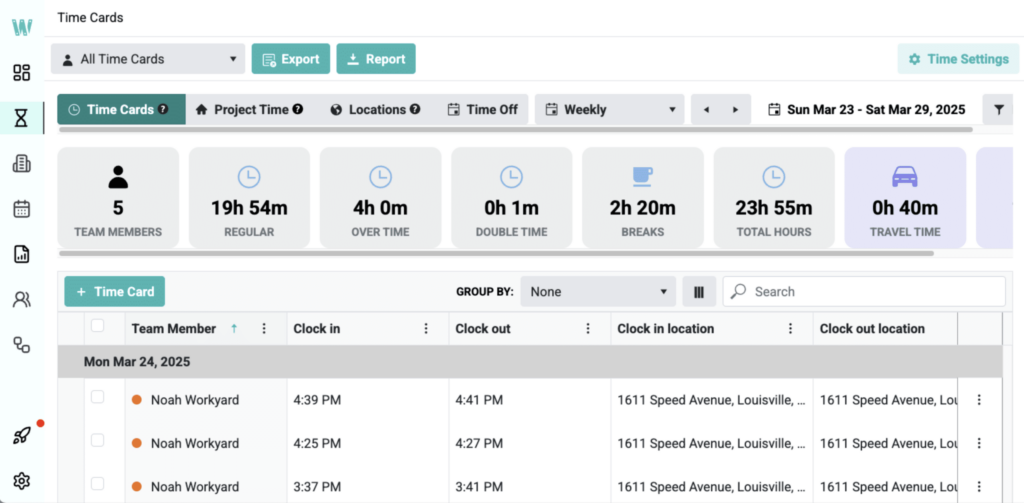Click the rocket icon with notification dot
The height and width of the screenshot is (503, 1024).
[x=21, y=435]
